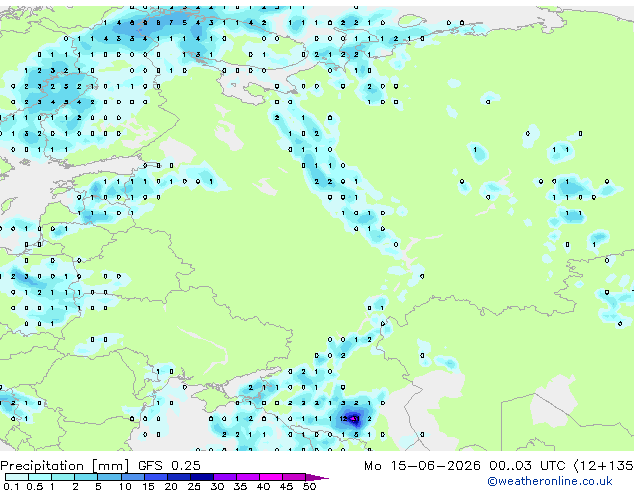Viewport: 634px width, 490px height.
Task: Click the 5–10 mm legend color swatch
Action: [x=109, y=477]
